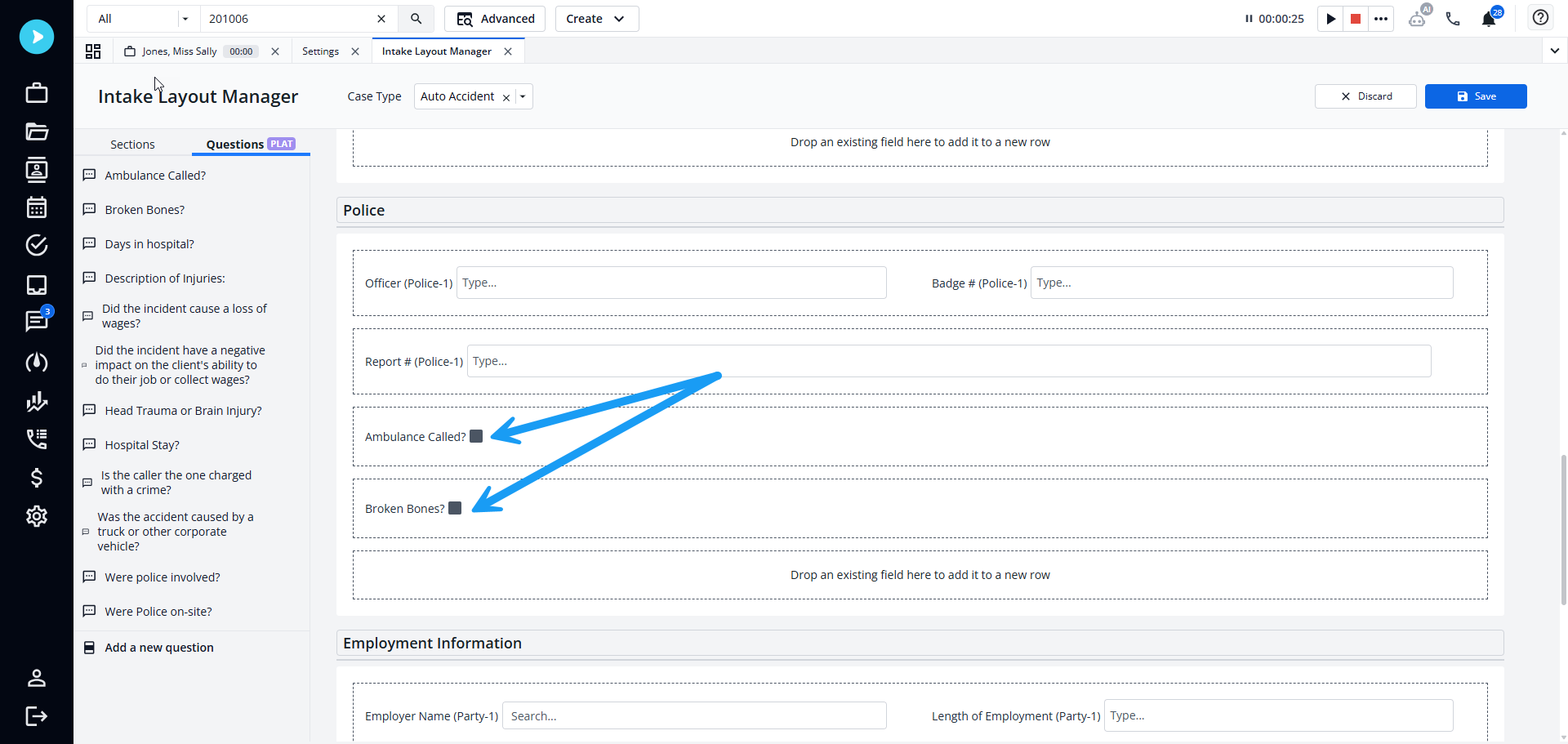Pause the running call timer
Viewport: 1568px width, 744px height.
click(x=1249, y=18)
